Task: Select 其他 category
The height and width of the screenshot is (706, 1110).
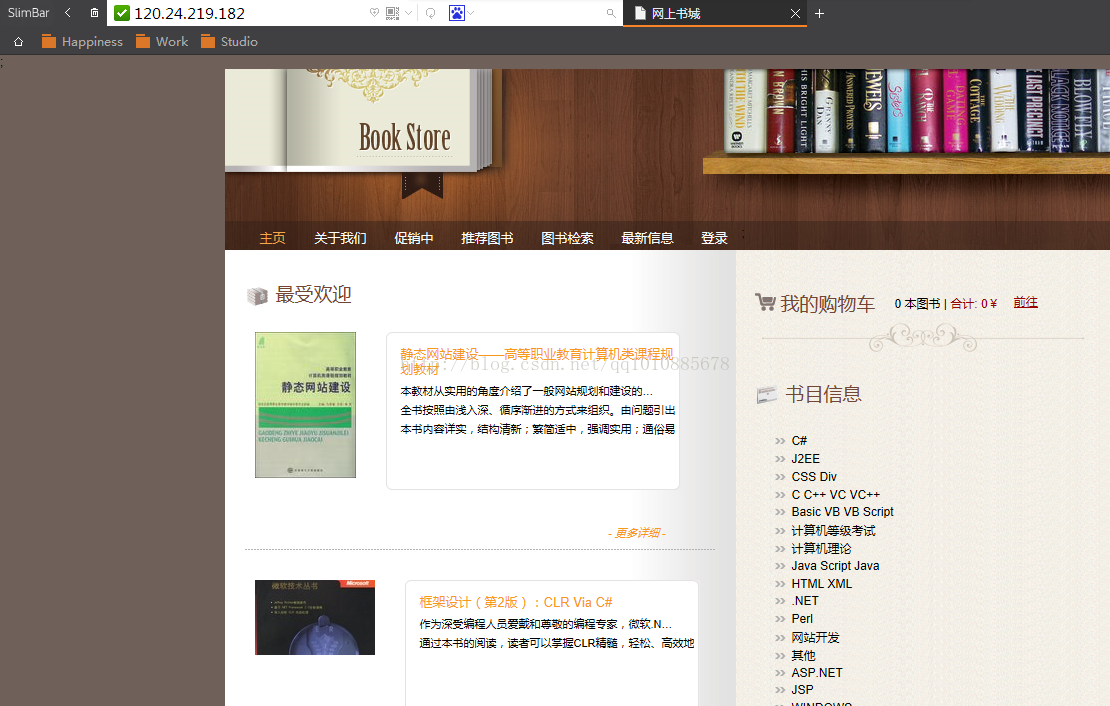Action: coord(803,655)
